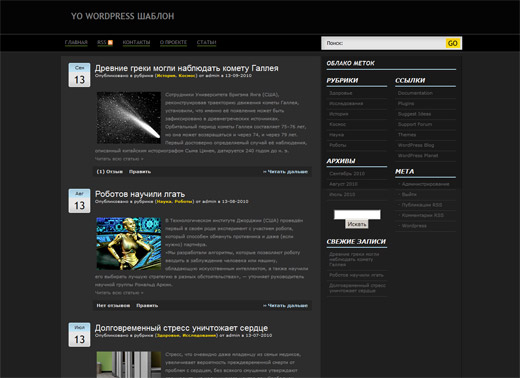Click the golden robot thumbnail

(129, 244)
